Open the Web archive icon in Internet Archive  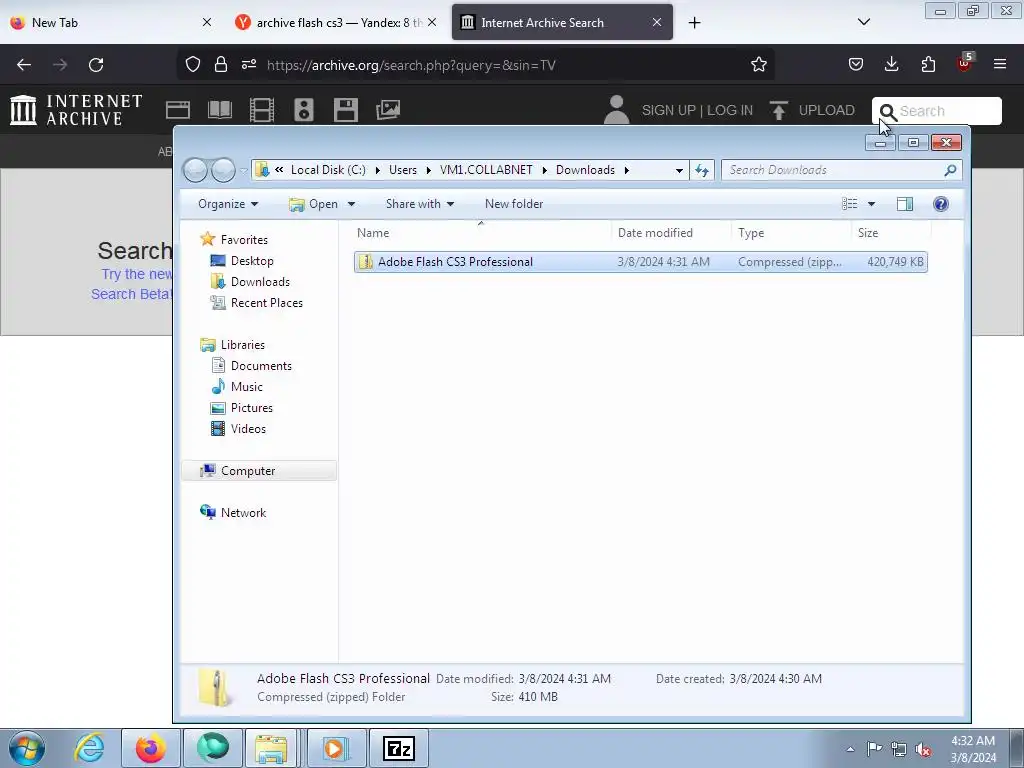point(178,110)
